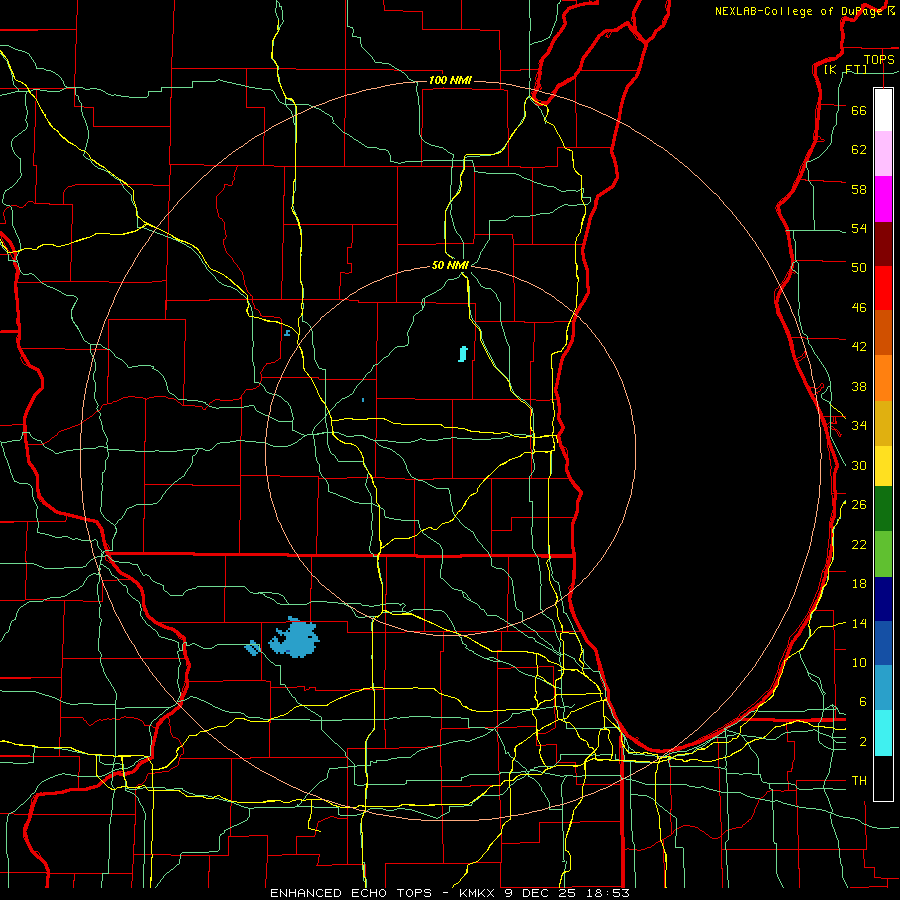Click the "ENHANCED ECHO TOPS" title text
900x900 pixels.
351,893
